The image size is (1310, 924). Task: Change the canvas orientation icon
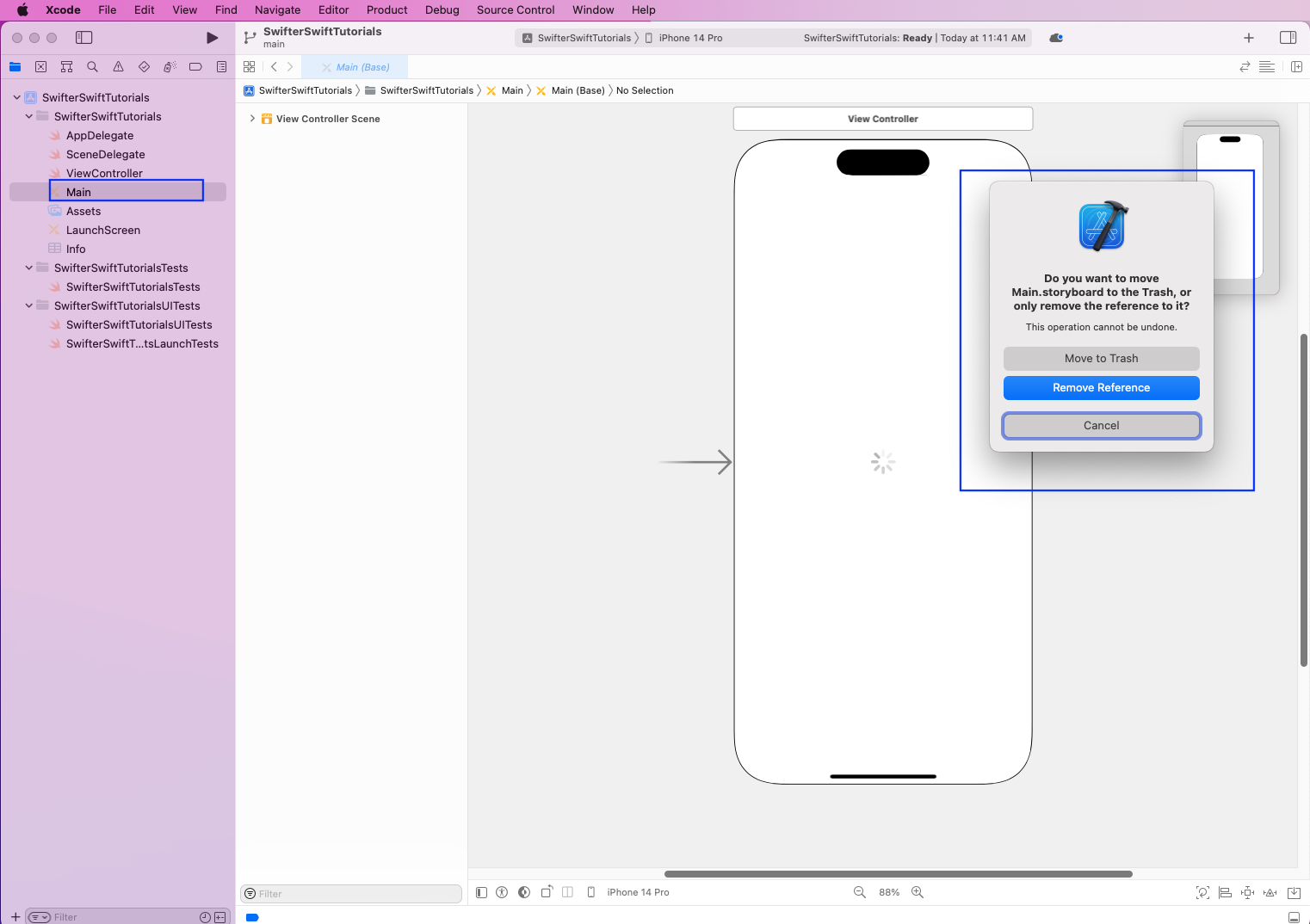pyautogui.click(x=547, y=892)
